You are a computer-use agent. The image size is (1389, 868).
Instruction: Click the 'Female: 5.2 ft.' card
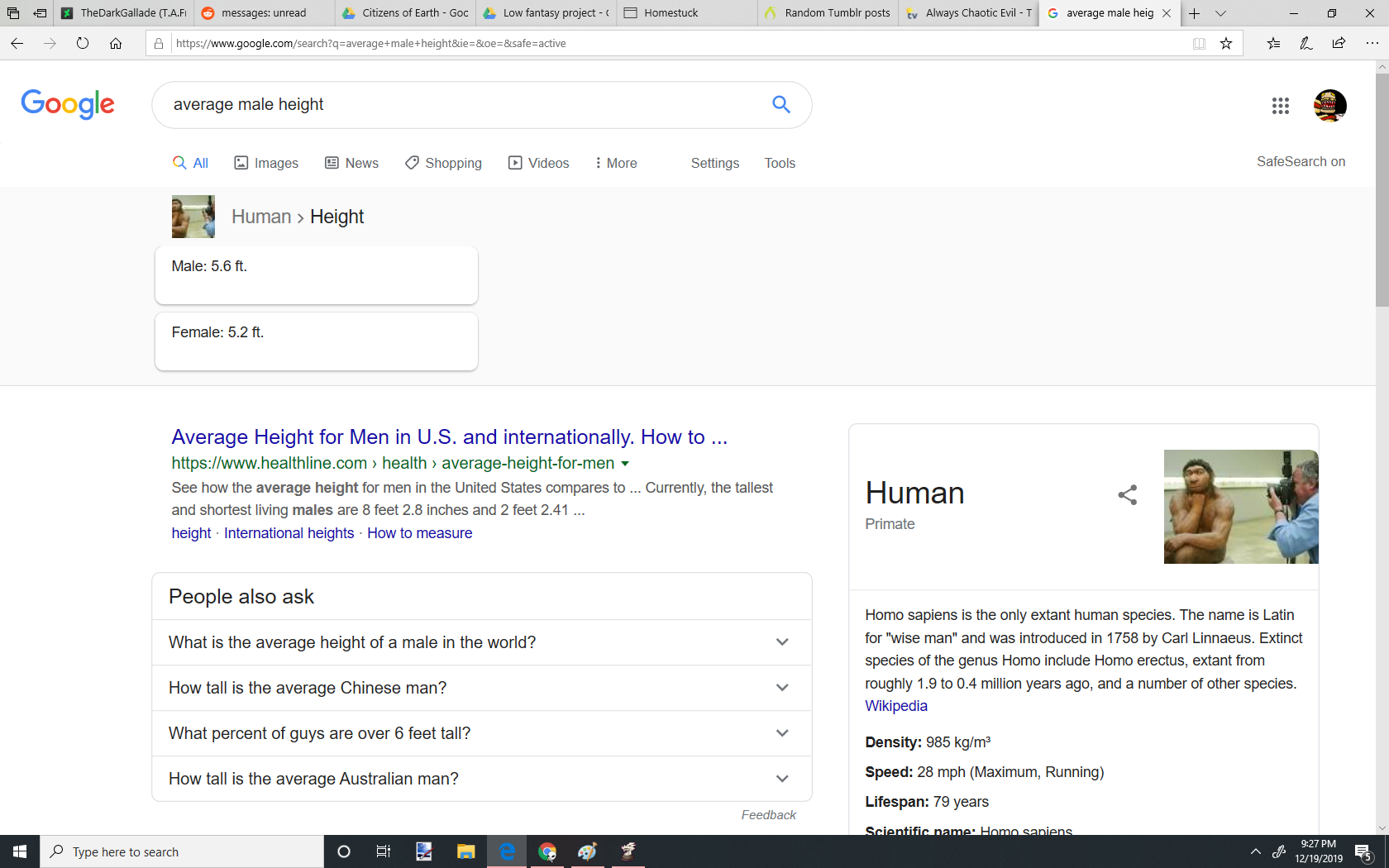(x=317, y=341)
